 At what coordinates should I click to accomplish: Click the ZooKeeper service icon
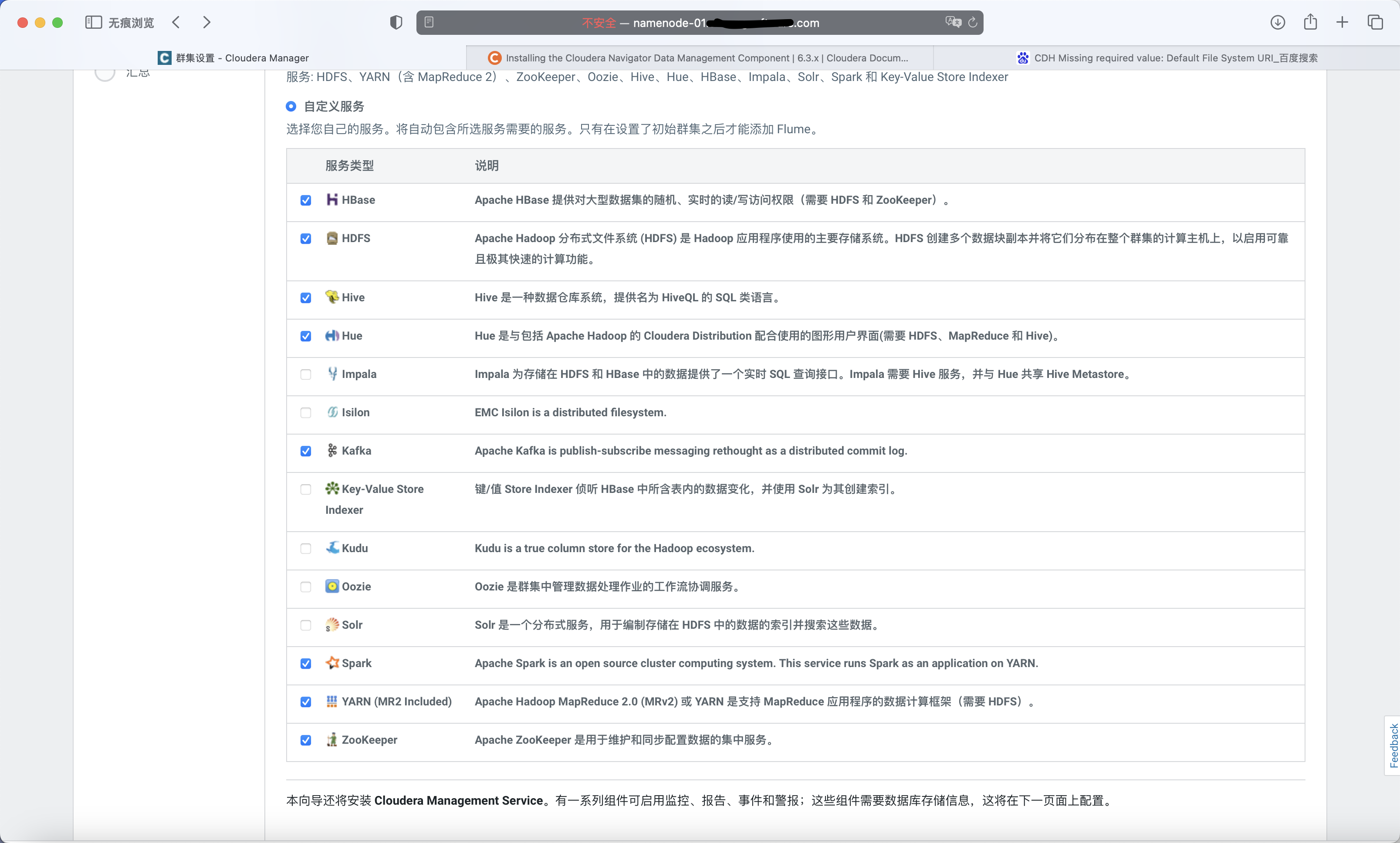click(332, 739)
